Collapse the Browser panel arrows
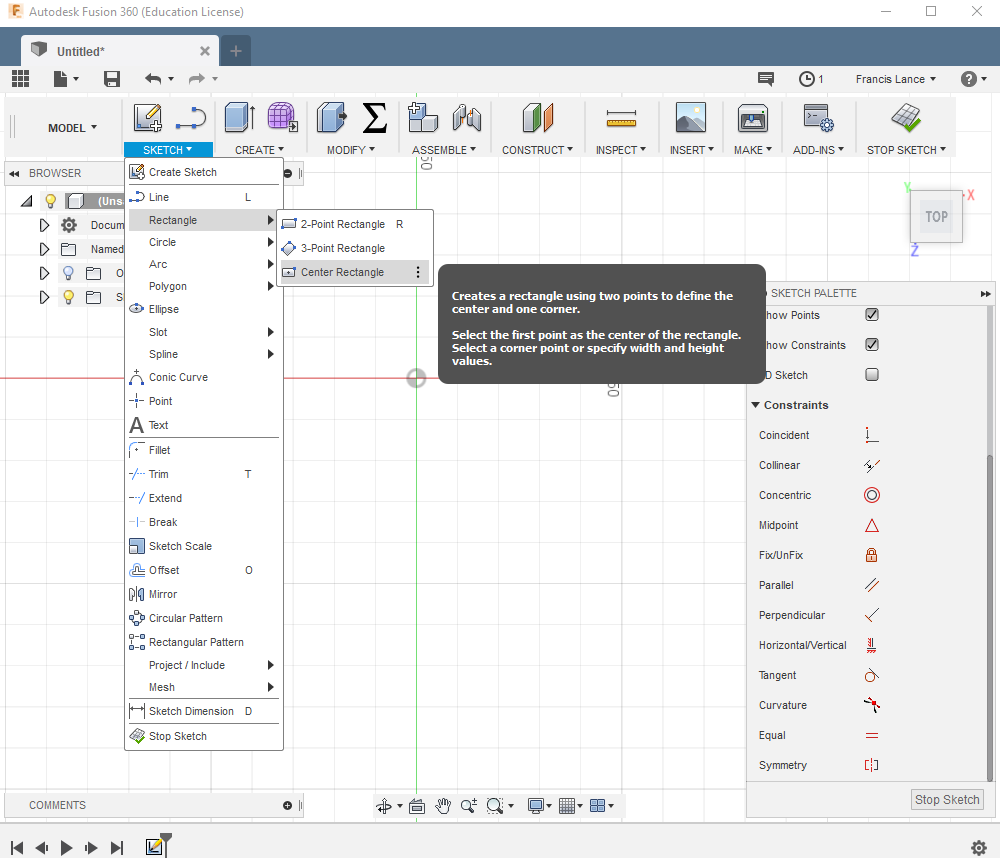 (14, 174)
